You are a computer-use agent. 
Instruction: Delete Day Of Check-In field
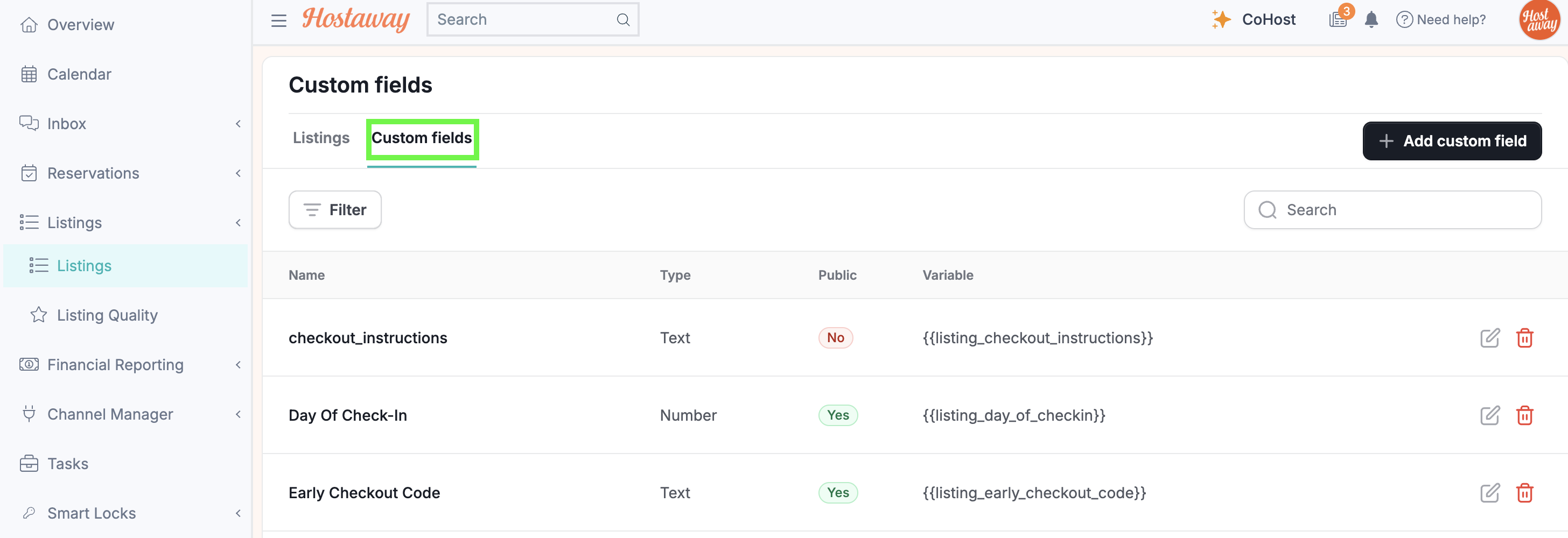(x=1524, y=415)
